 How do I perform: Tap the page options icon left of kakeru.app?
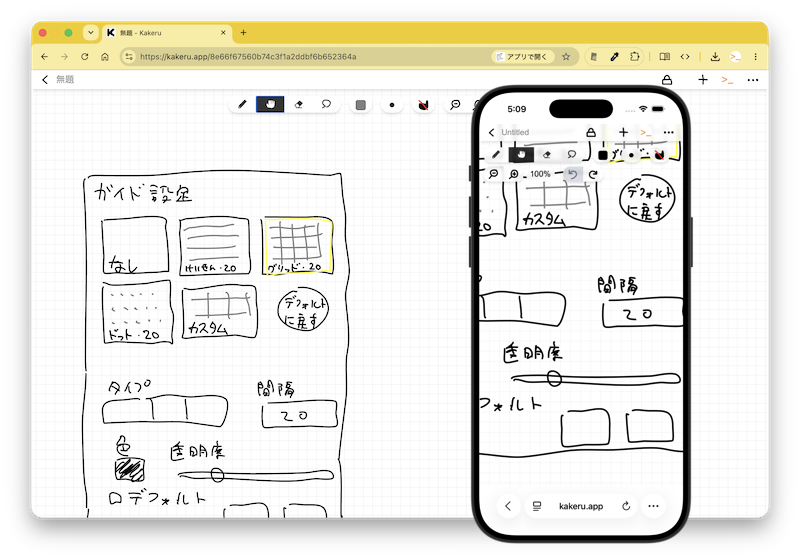point(537,506)
